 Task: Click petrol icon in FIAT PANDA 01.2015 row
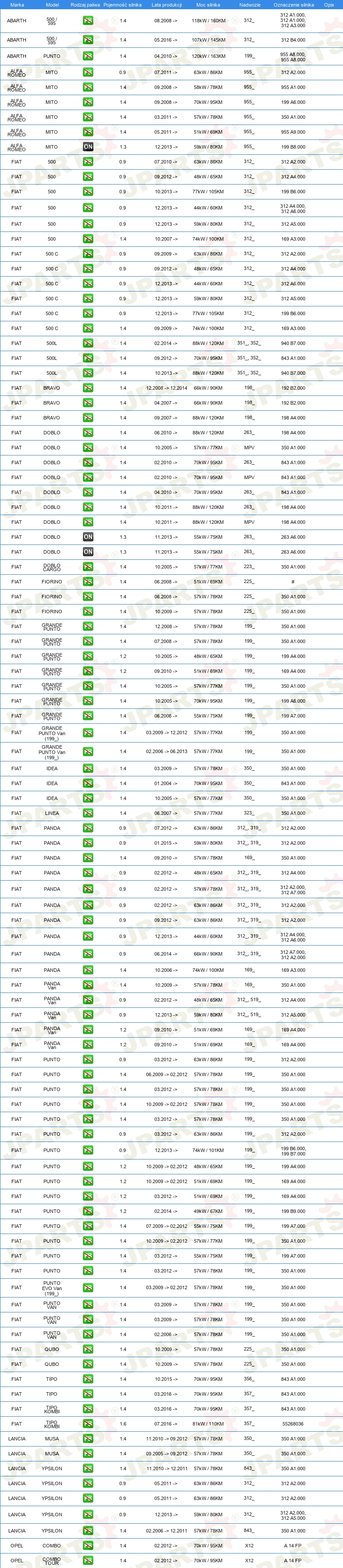(88, 844)
